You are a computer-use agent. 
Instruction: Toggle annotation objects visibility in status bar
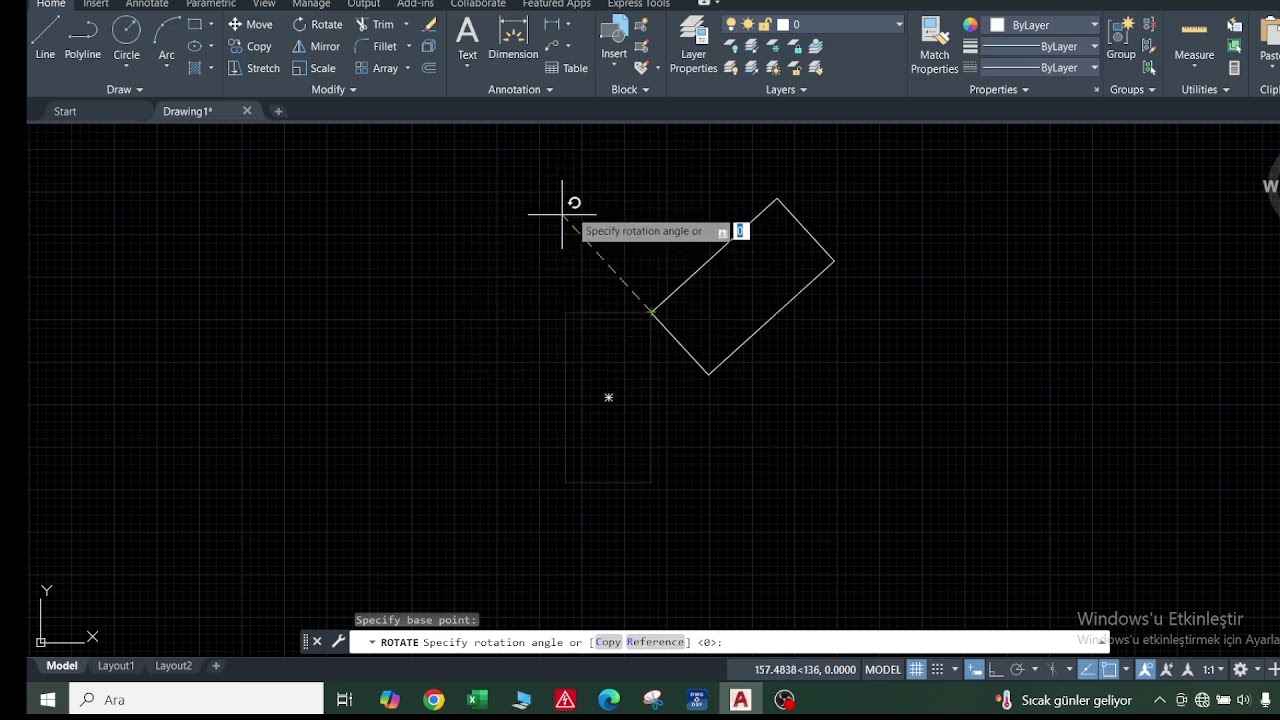click(1146, 669)
